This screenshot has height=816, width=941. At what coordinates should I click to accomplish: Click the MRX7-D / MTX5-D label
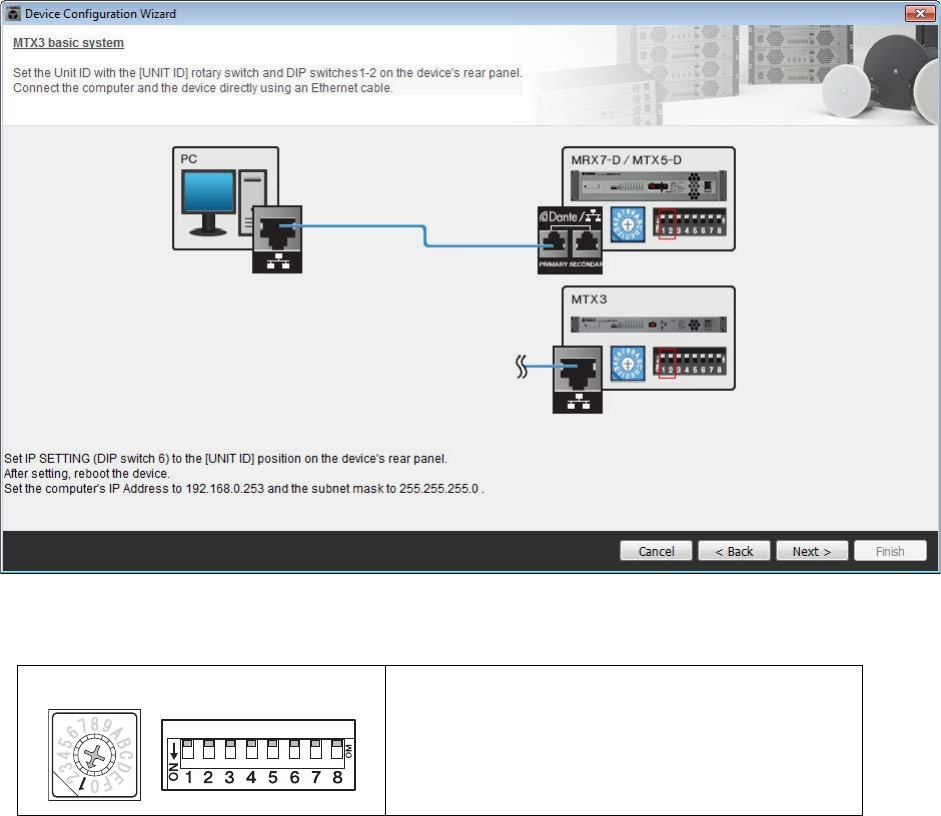pos(626,160)
